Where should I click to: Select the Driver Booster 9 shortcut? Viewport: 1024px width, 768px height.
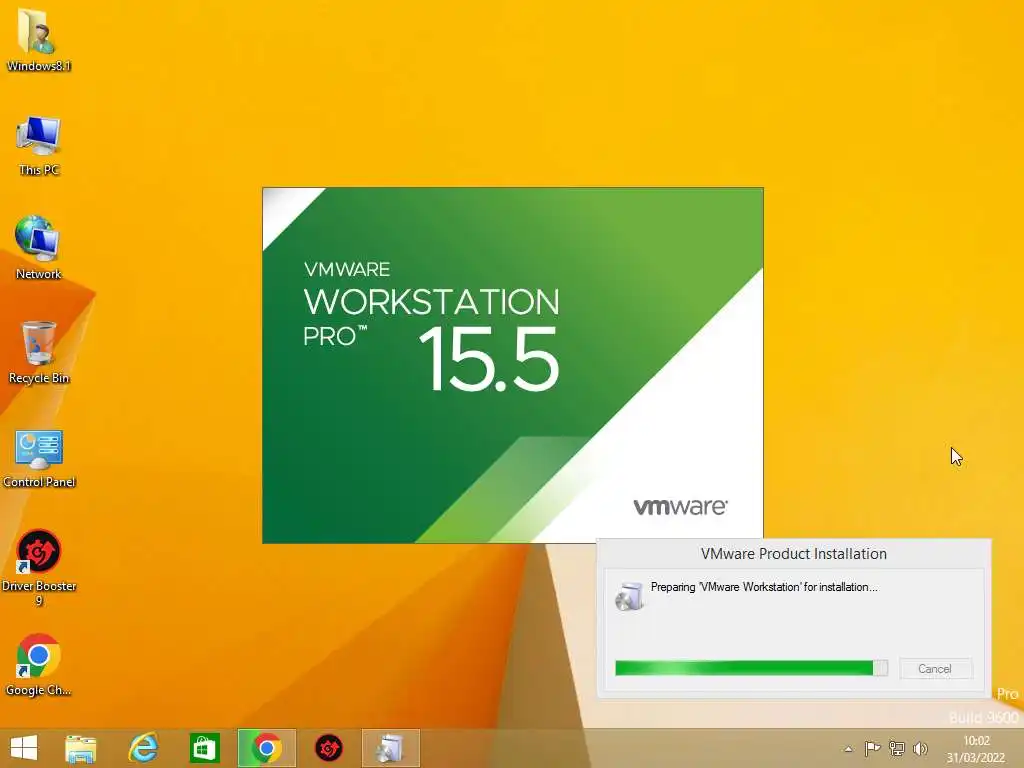tap(39, 567)
